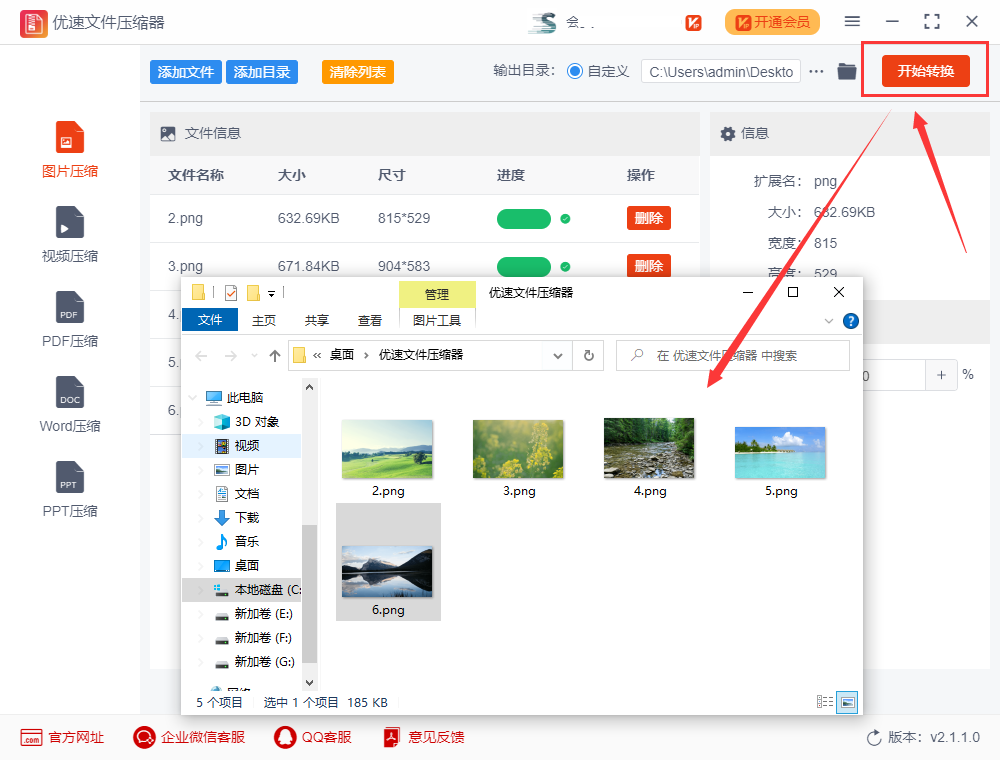
Task: Open 官方网址 official website link
Action: [62, 738]
